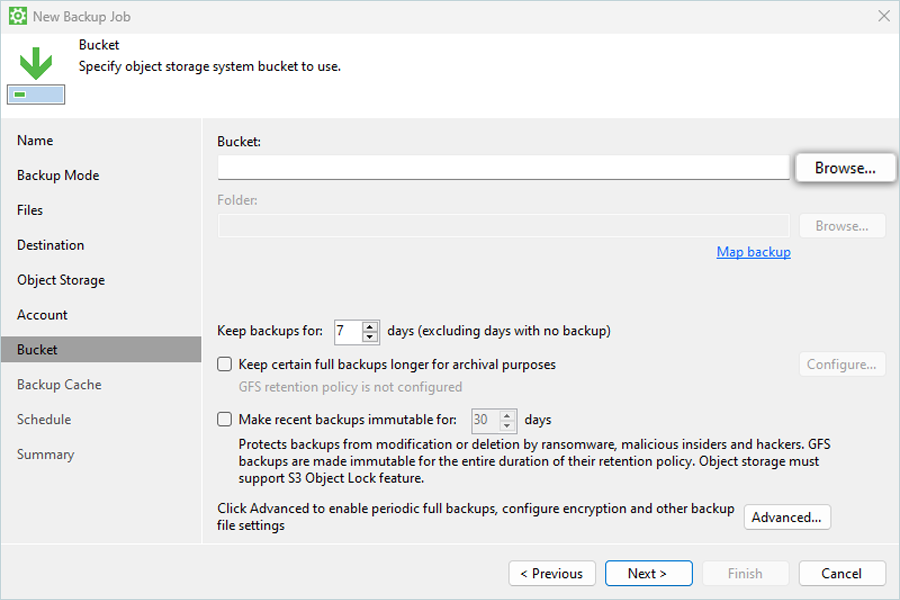The width and height of the screenshot is (900, 600).
Task: Enable keeping full backups longer for archival
Action: (224, 364)
